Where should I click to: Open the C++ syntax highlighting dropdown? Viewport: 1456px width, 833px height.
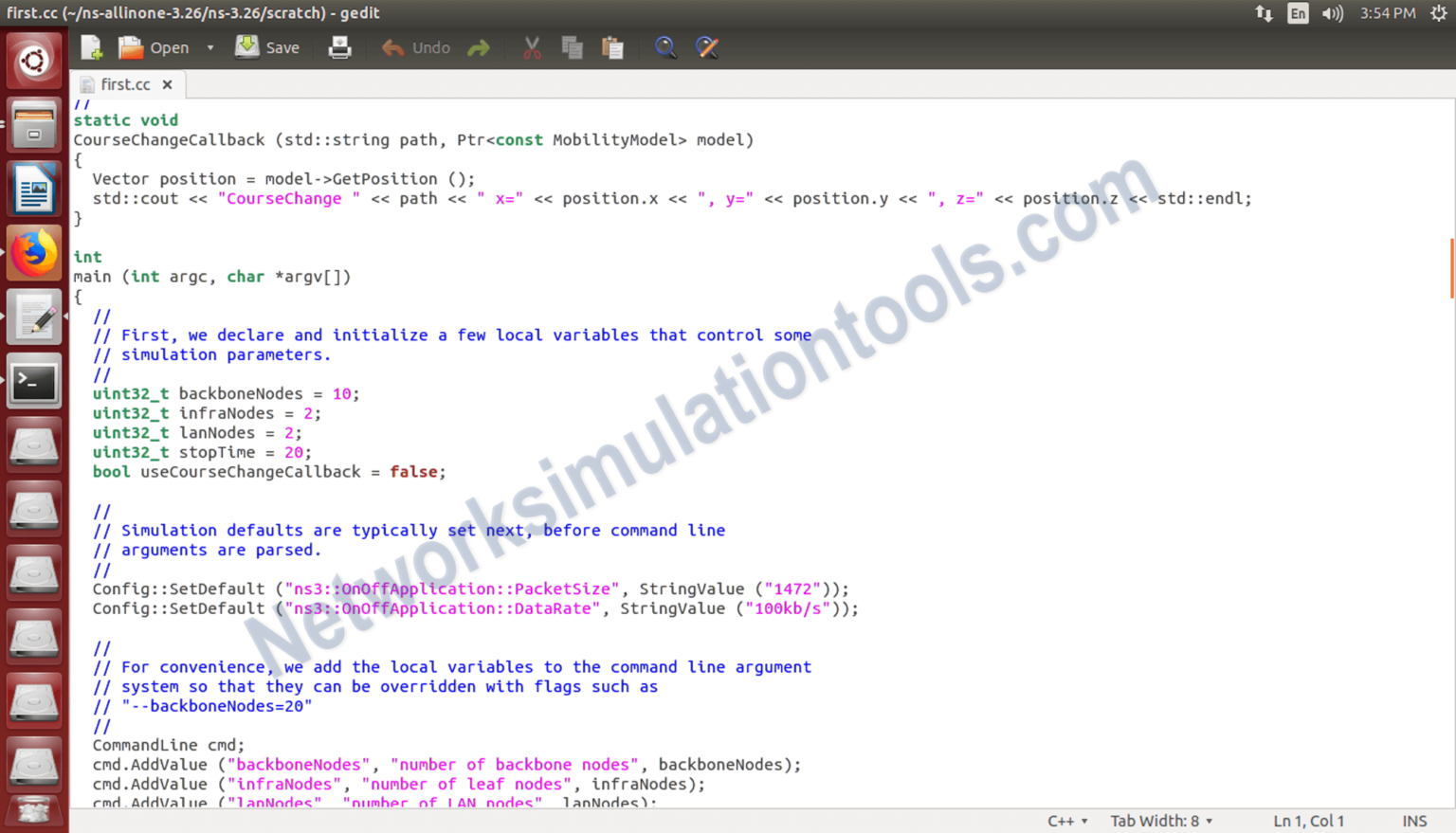(x=1065, y=821)
